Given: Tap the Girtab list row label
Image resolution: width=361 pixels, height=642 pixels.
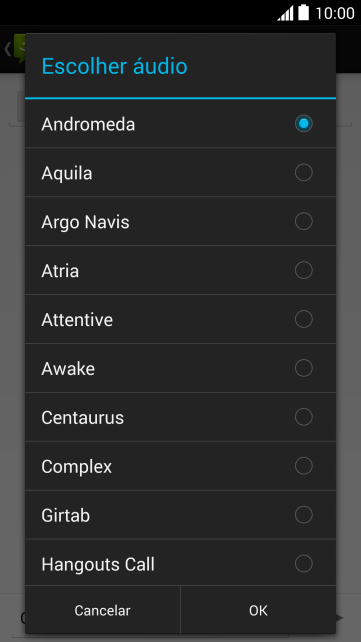Looking at the screenshot, I should coord(65,515).
